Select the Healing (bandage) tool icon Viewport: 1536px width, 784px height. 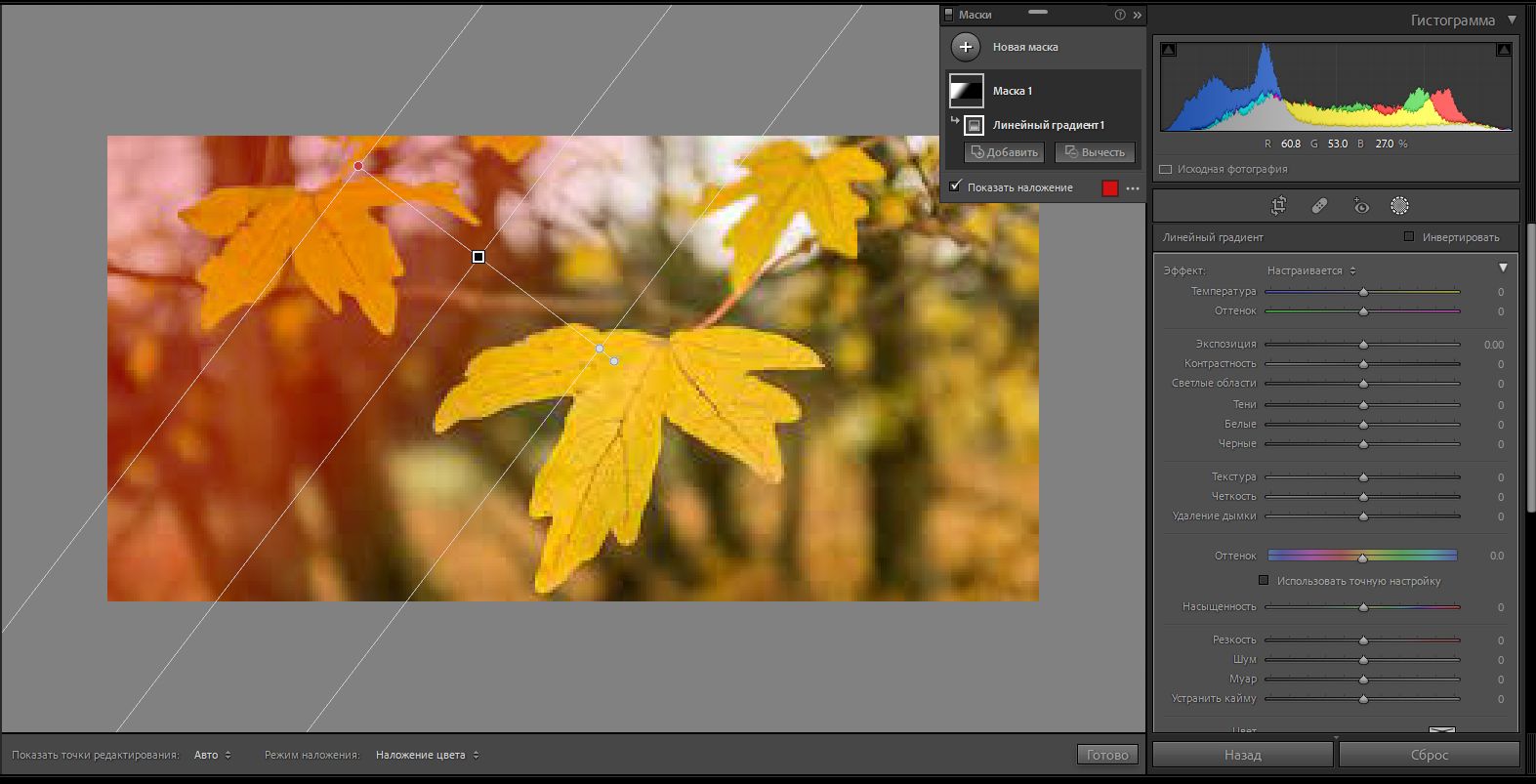(x=1319, y=206)
